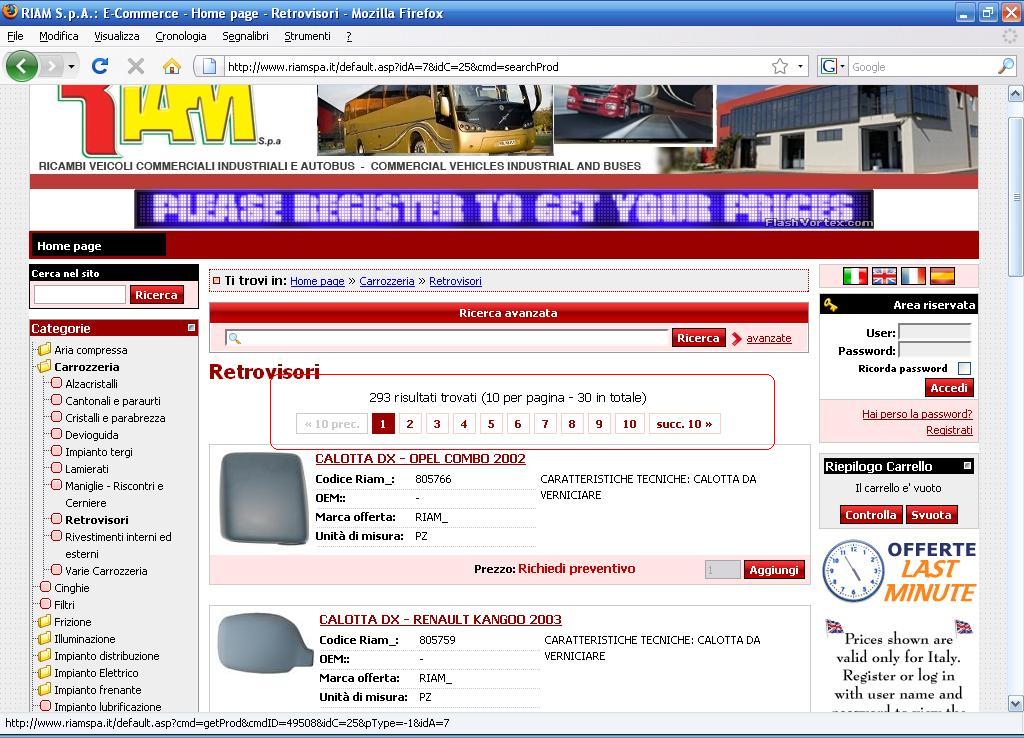Open the ? help menu

click(x=349, y=36)
